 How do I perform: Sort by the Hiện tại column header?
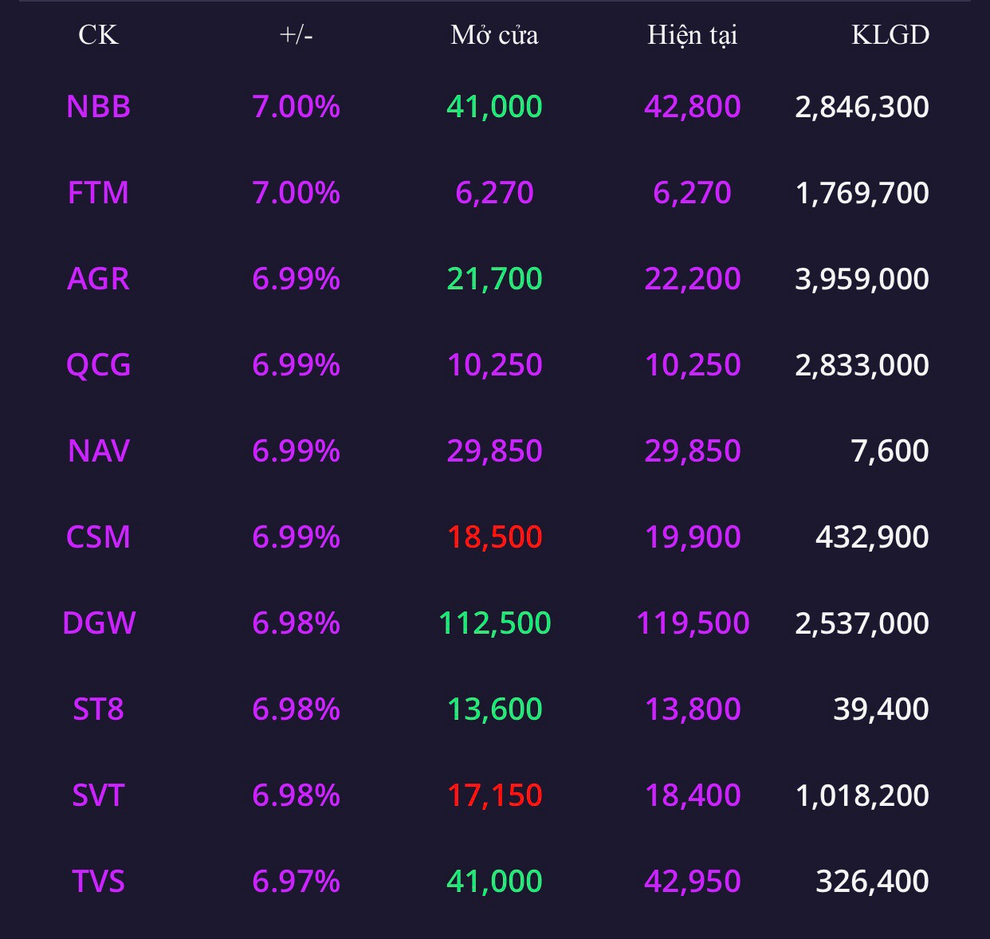[693, 35]
